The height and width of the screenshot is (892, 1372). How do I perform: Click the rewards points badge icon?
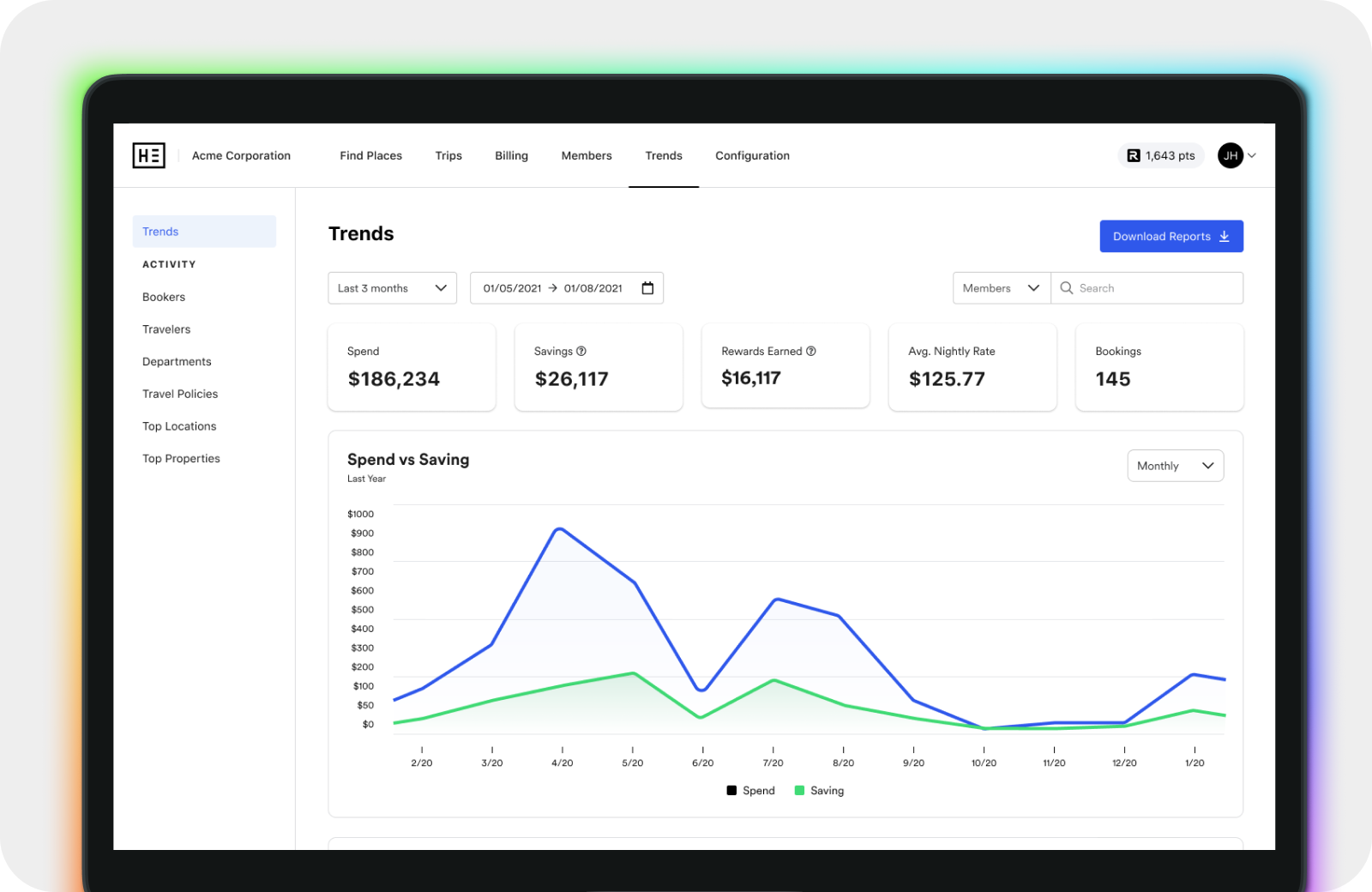click(x=1134, y=155)
